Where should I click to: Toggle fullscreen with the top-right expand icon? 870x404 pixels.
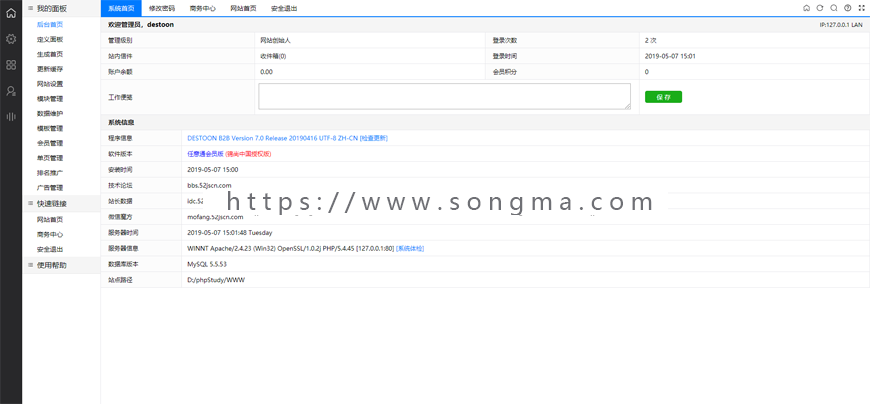pos(861,8)
